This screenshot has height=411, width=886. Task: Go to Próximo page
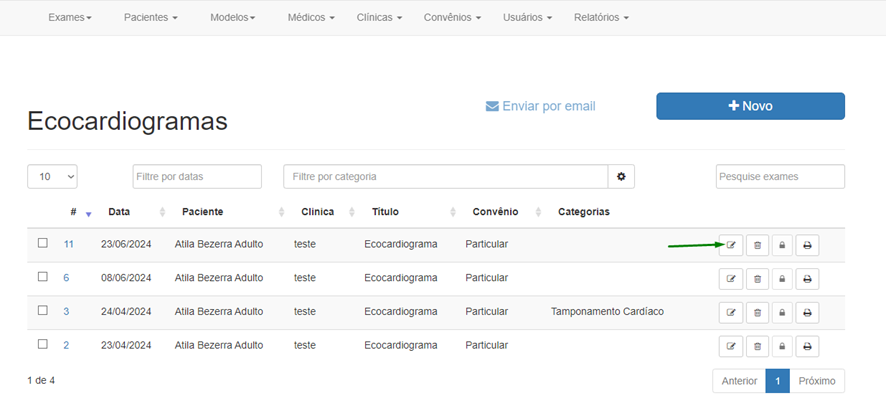pyautogui.click(x=817, y=381)
